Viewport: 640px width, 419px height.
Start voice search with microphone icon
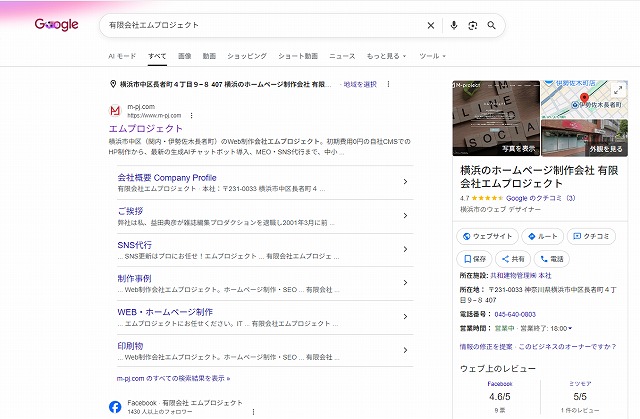point(453,25)
